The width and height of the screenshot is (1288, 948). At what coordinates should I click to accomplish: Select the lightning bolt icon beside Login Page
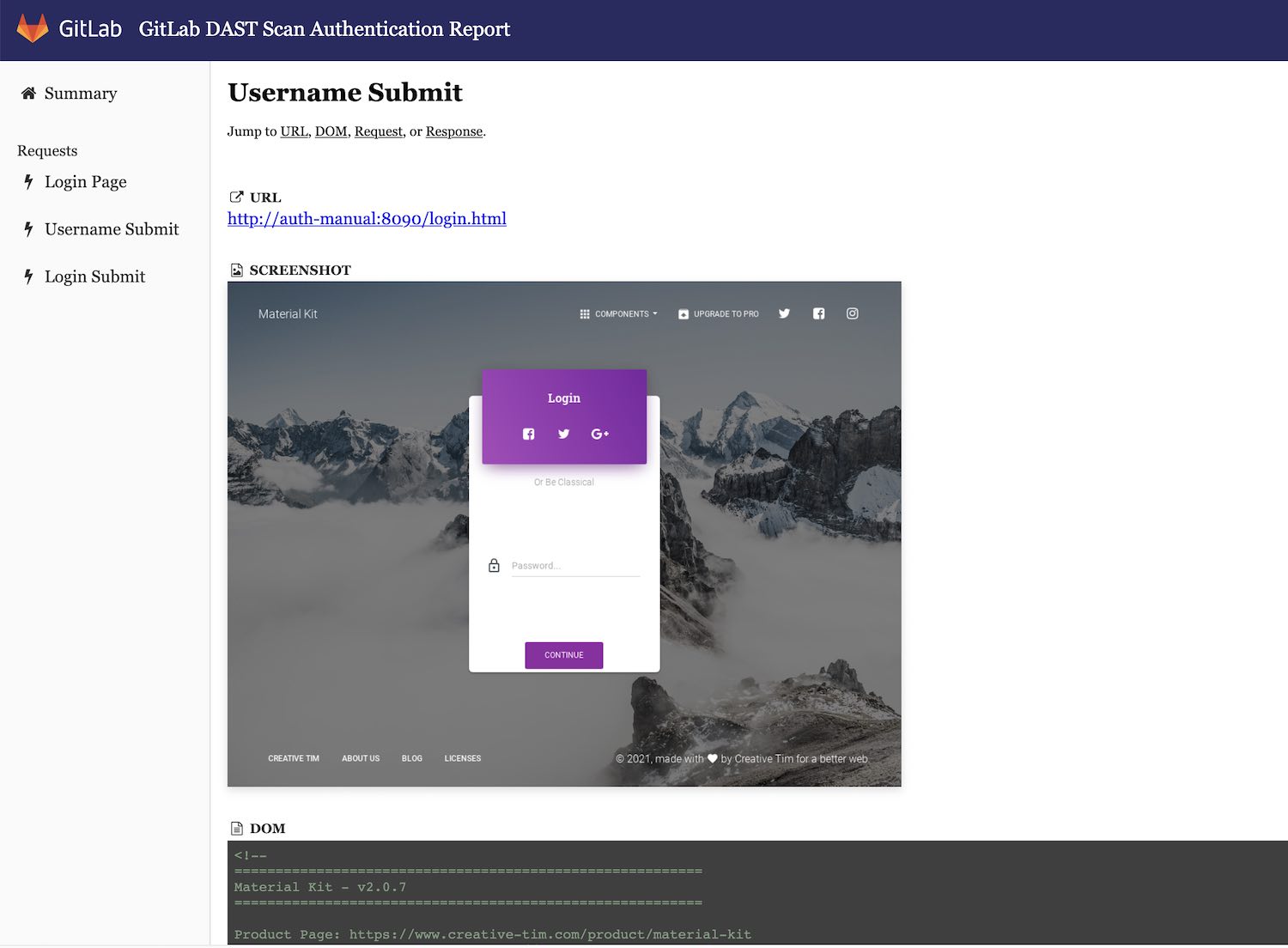[28, 181]
